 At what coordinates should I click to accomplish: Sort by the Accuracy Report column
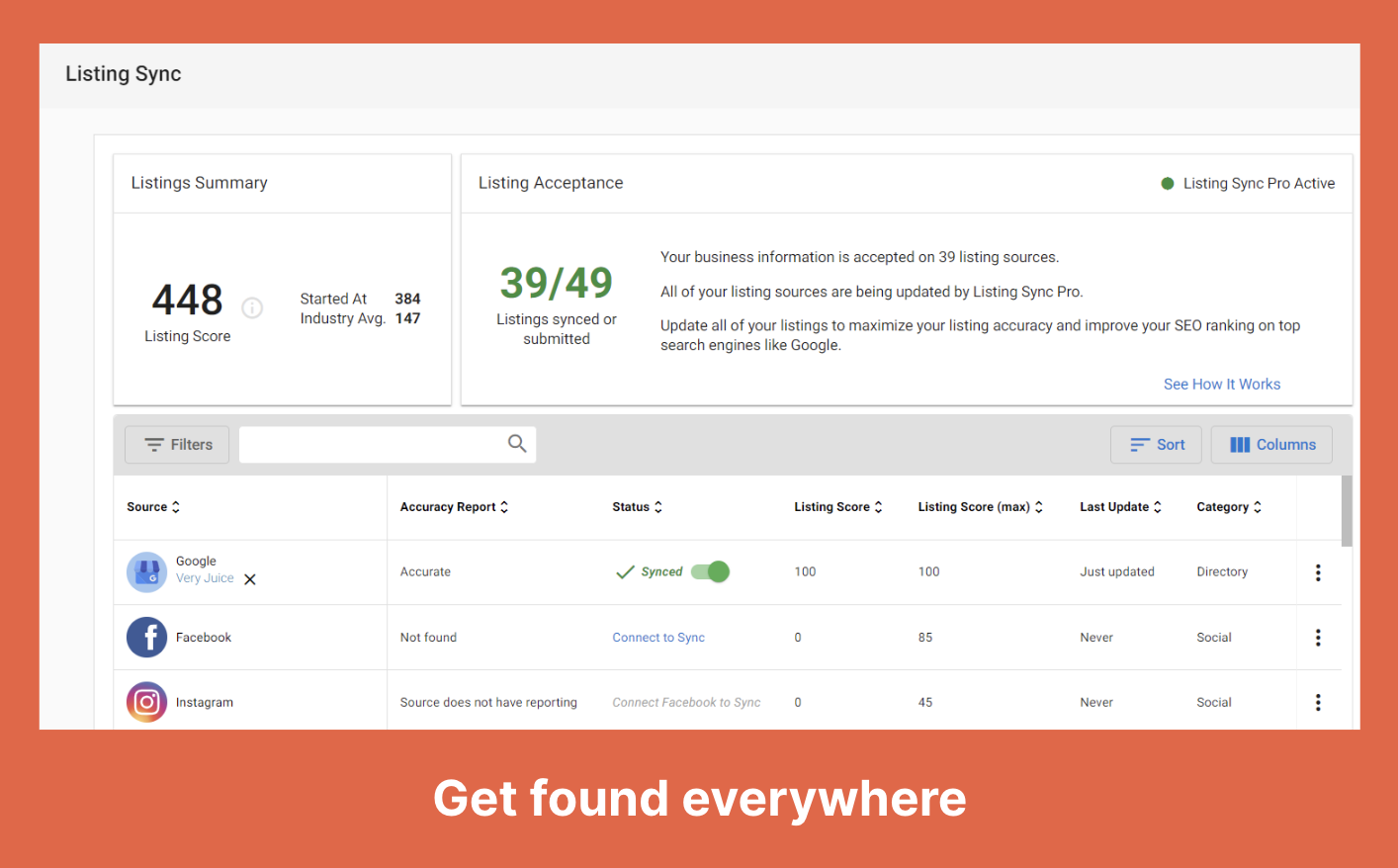[x=454, y=507]
